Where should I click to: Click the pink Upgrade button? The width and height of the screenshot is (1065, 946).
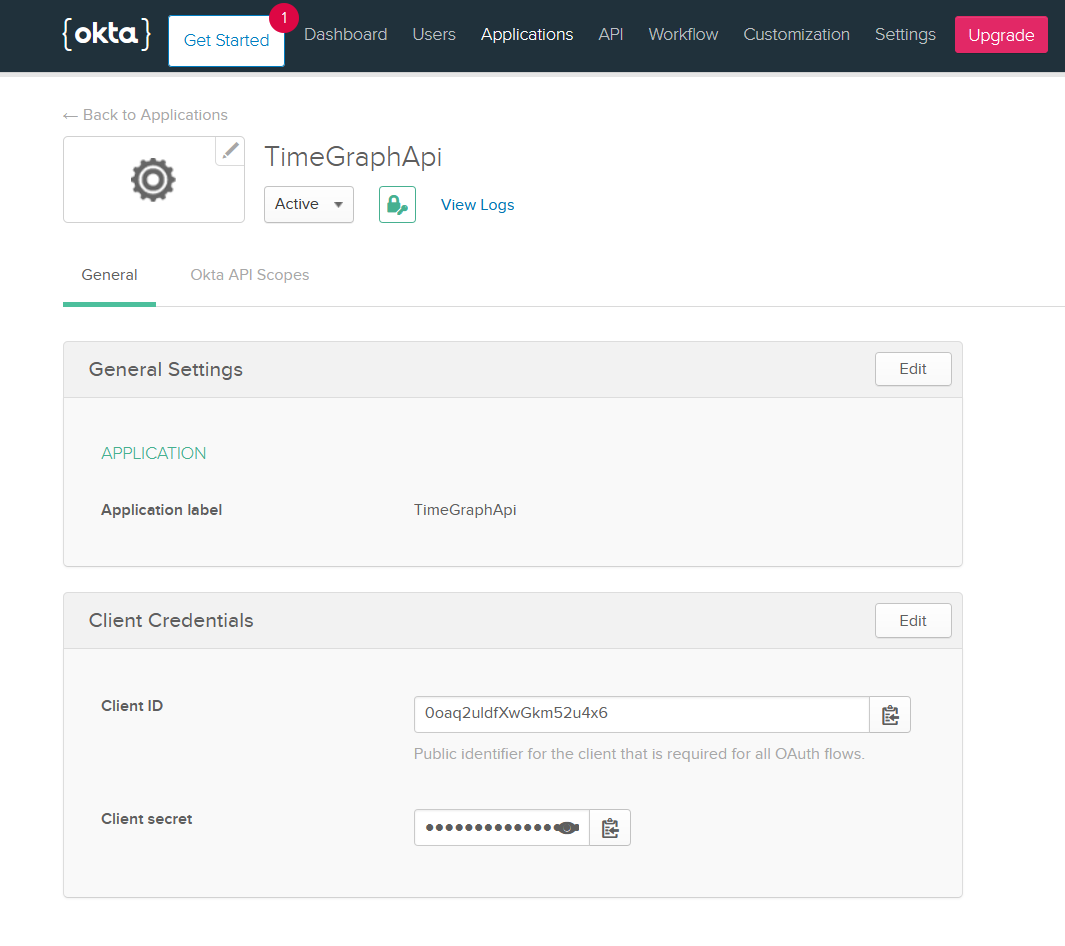(1000, 35)
